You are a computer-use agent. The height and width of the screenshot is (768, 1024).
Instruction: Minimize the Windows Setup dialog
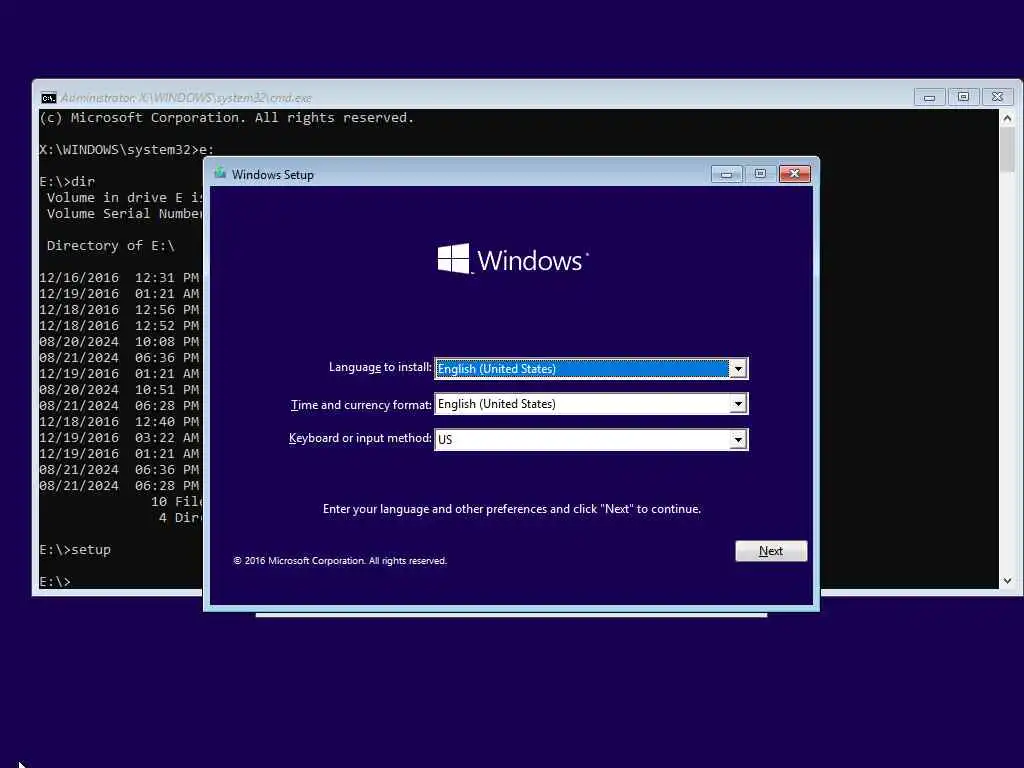coord(726,174)
